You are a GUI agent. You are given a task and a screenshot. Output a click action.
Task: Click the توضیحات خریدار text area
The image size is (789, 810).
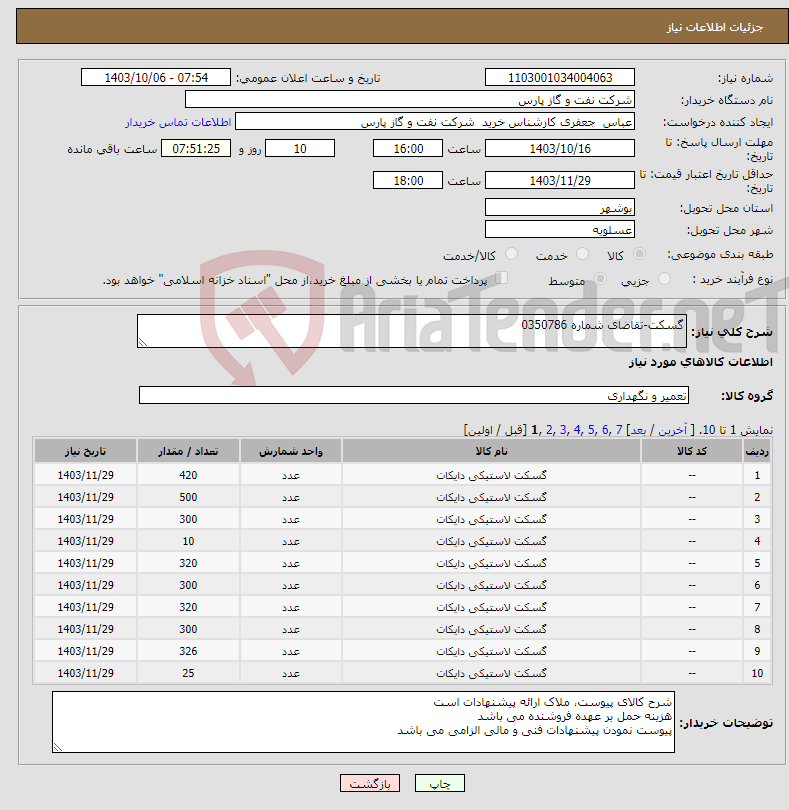[x=363, y=722]
